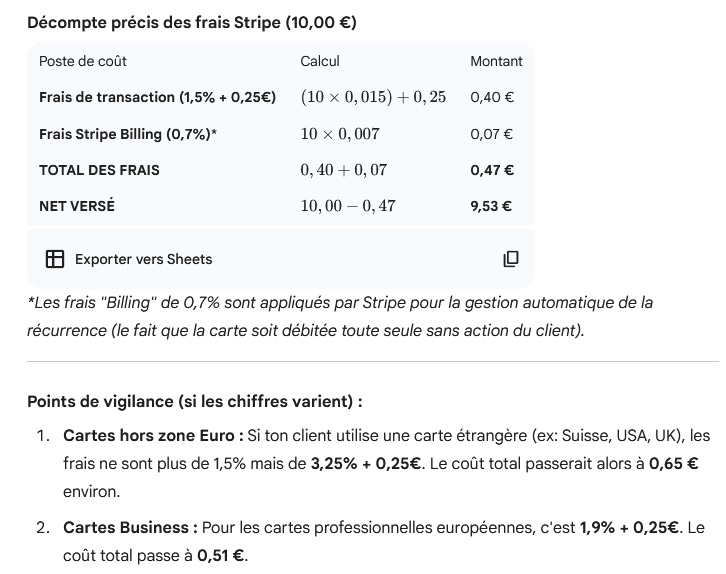
Task: Click the 0,47 € total amount
Action: click(x=492, y=170)
